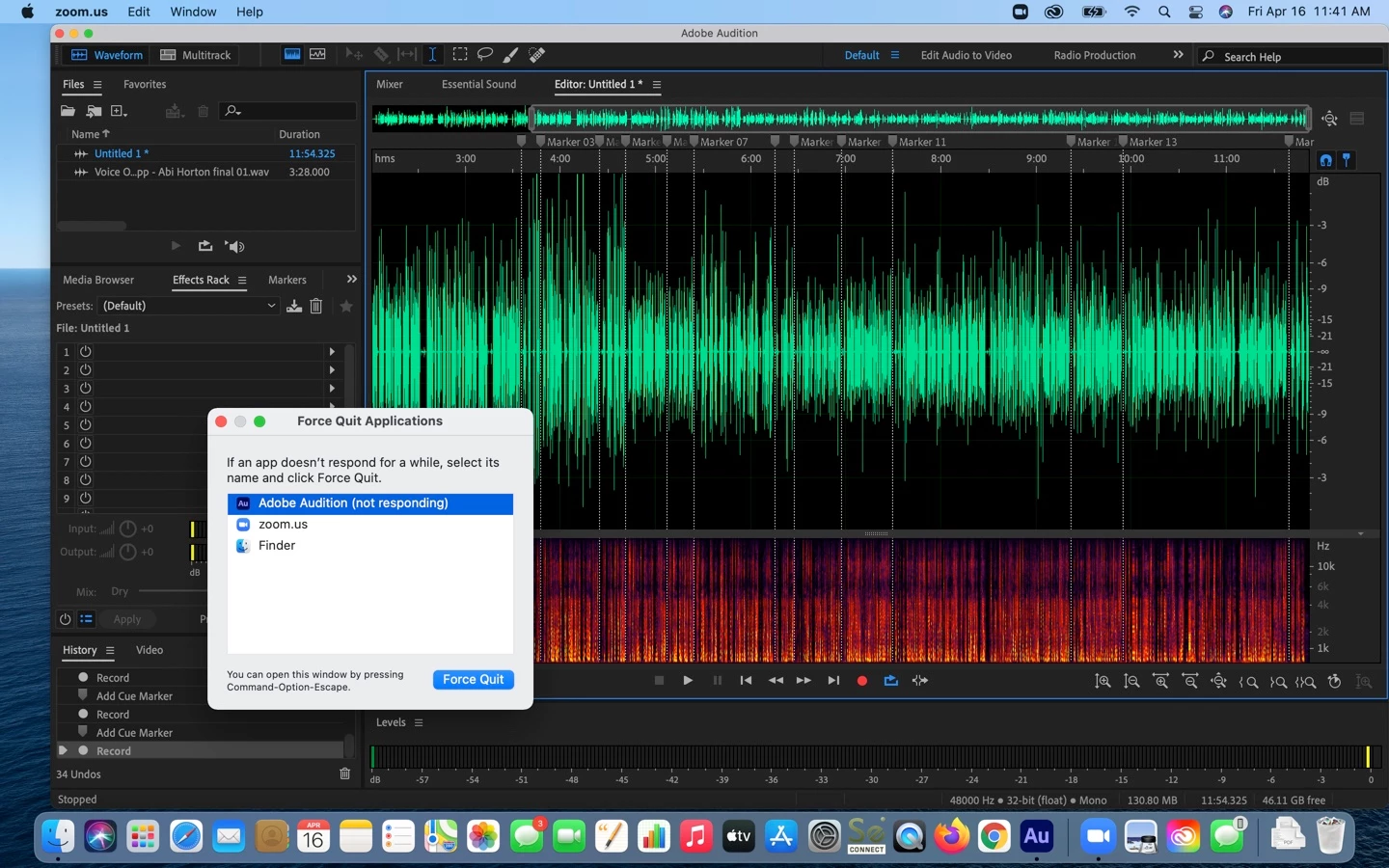1389x868 pixels.
Task: Expand hidden panel tabs chevron beside Markers
Action: click(351, 279)
